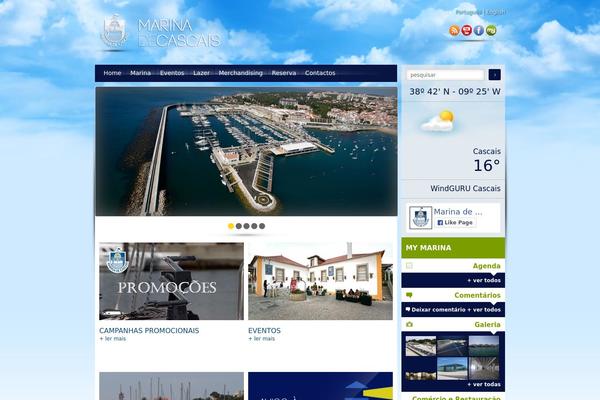Image resolution: width=600 pixels, height=400 pixels.
Task: Click the pesquisar search field
Action: click(x=445, y=75)
